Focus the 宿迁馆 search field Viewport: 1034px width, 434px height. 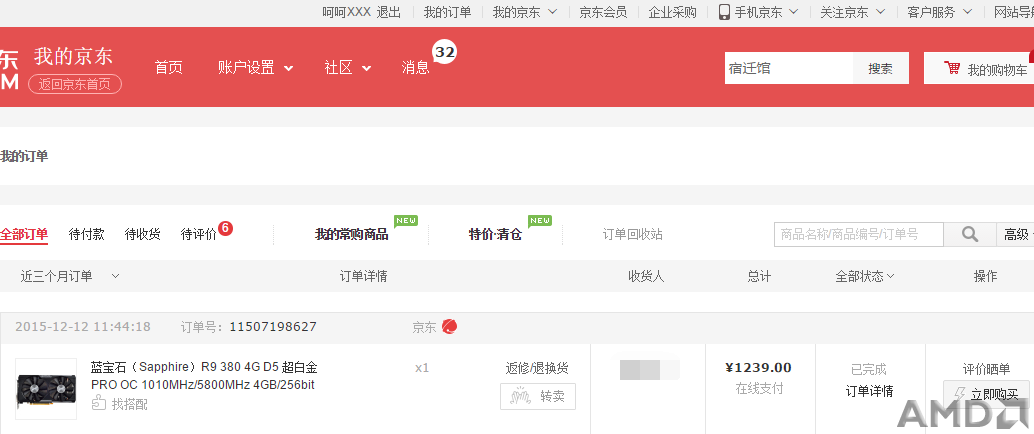pos(789,68)
